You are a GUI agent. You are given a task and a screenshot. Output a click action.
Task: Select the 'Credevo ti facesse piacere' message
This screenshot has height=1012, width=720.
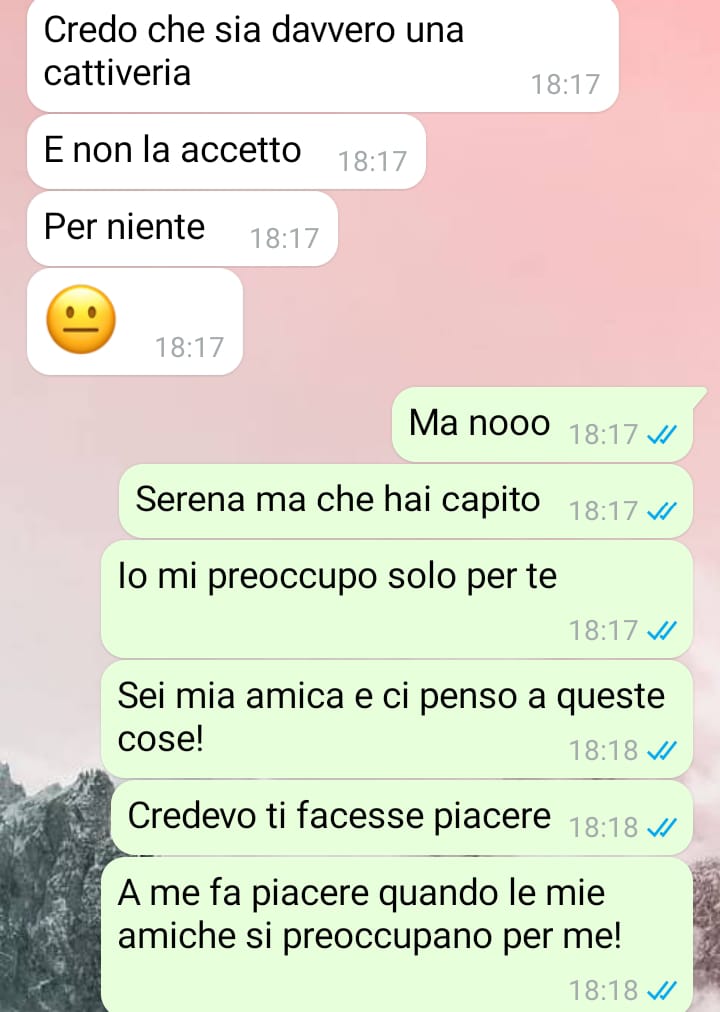coord(402,818)
